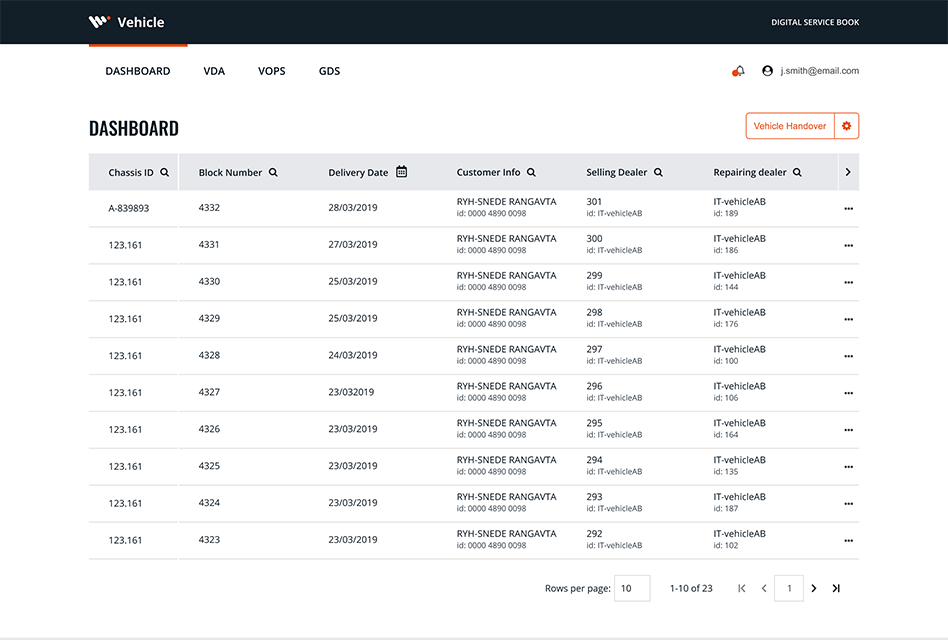Open the GDS section
948x640 pixels.
tap(329, 71)
